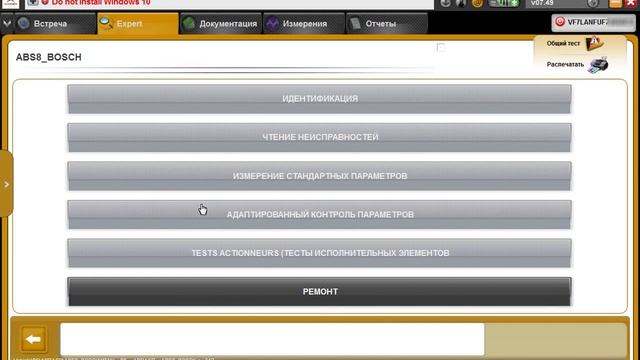Minimize the application with orange button

pyautogui.click(x=616, y=4)
